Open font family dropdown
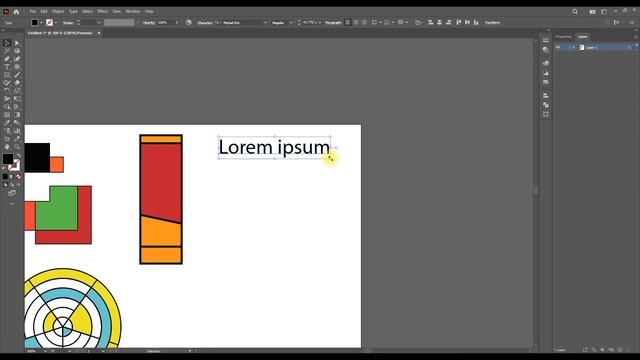The height and width of the screenshot is (360, 640). coord(265,23)
